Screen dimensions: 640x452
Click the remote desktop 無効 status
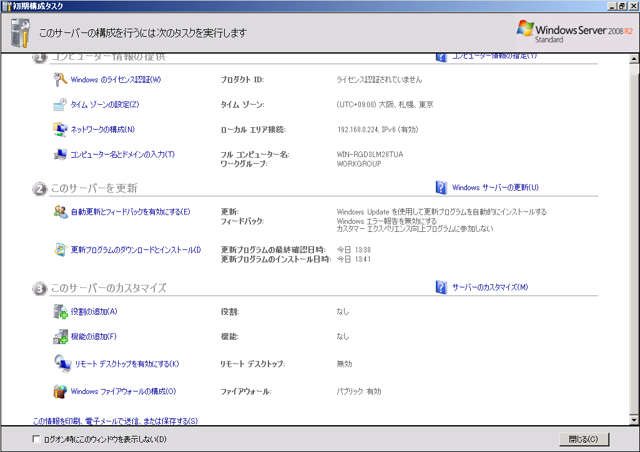[x=344, y=364]
